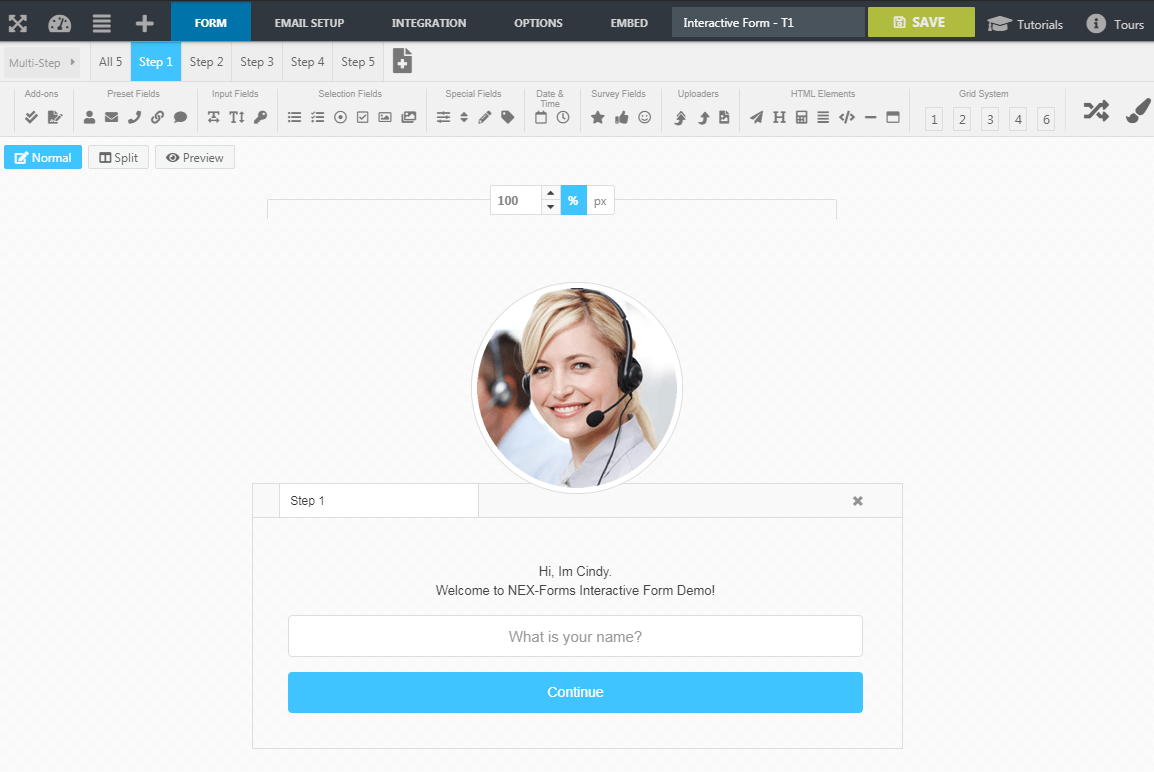Increase the form width value stepper
This screenshot has height=772, width=1154.
tap(551, 193)
